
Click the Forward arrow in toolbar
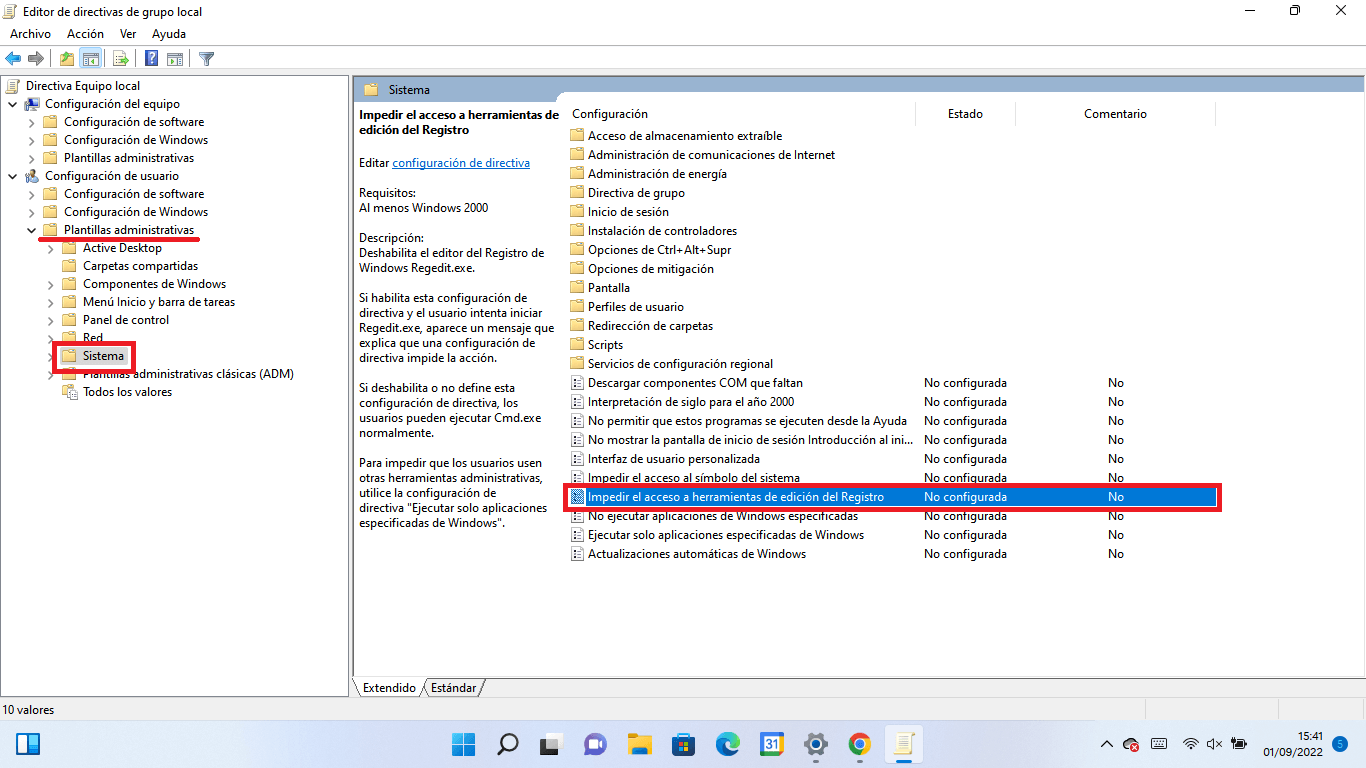(x=36, y=59)
